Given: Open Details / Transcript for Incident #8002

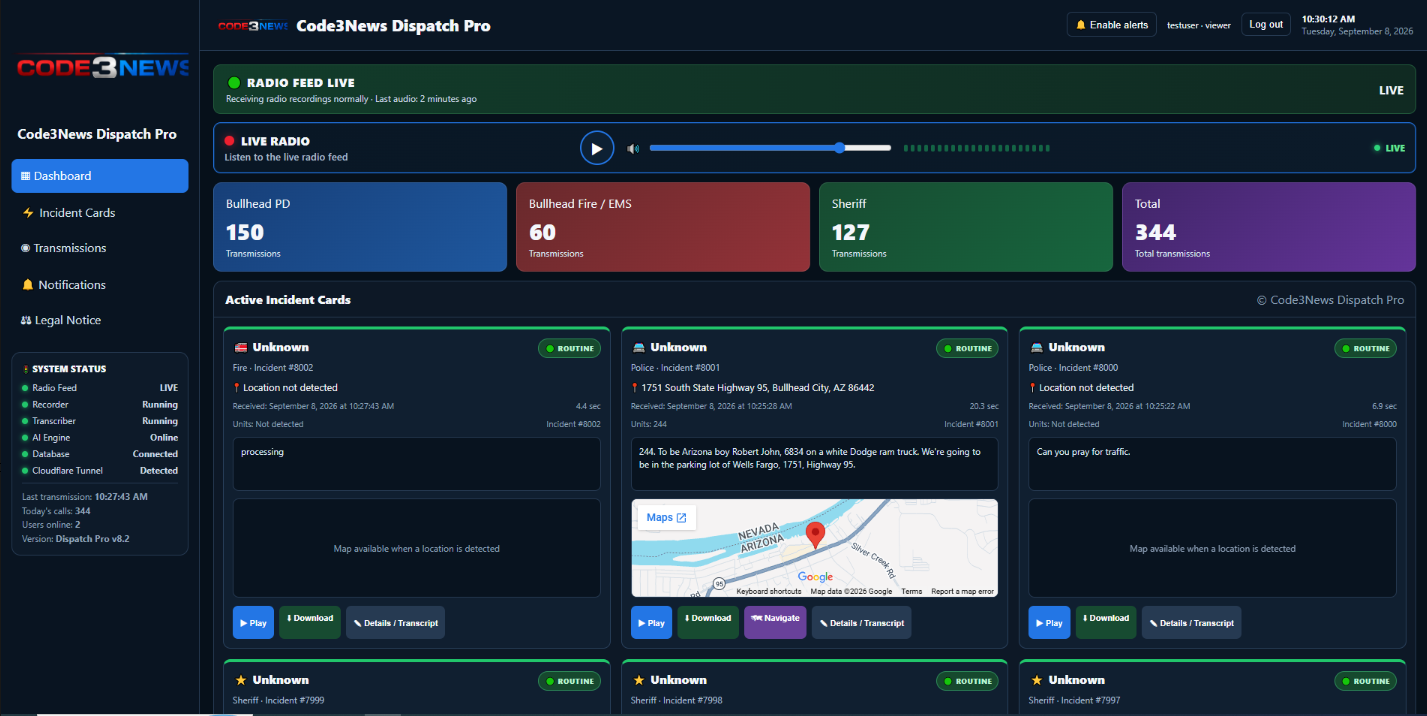Looking at the screenshot, I should click(x=395, y=622).
